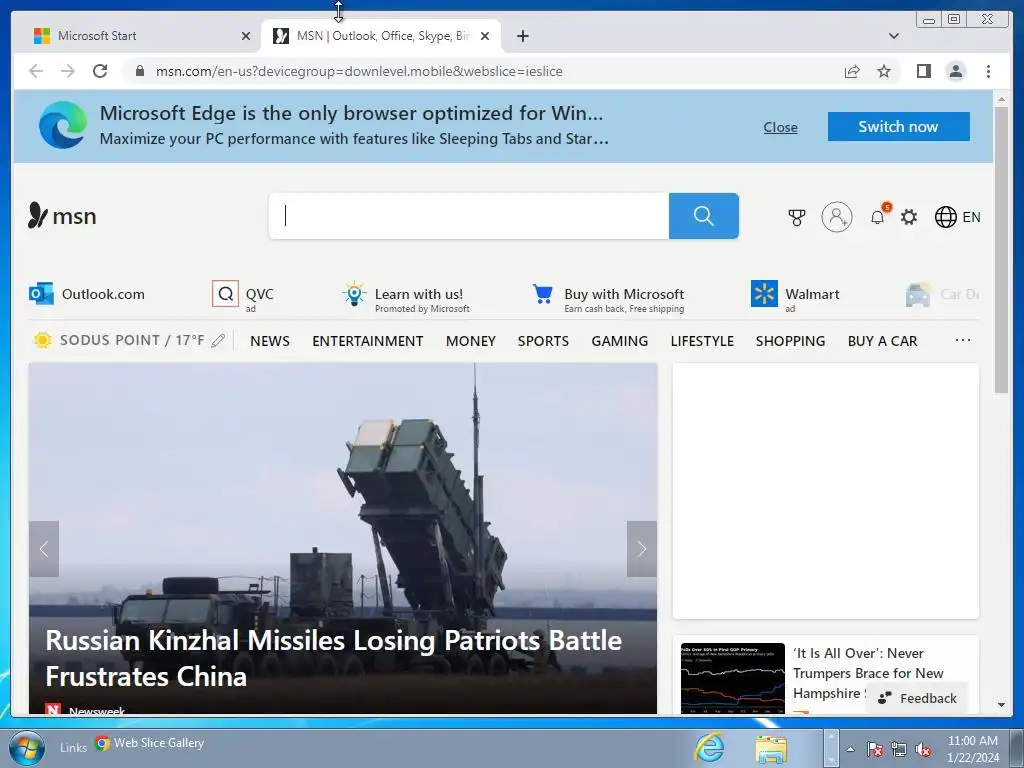1024x768 pixels.
Task: Open Learn with us! link
Action: 406,297
